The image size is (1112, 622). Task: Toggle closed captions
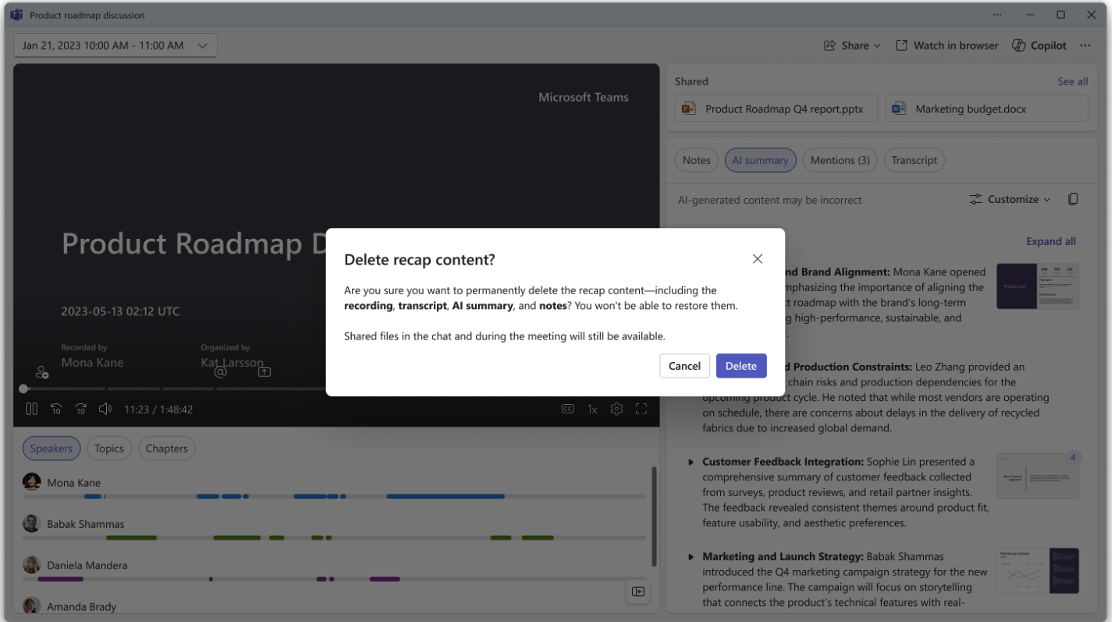[x=567, y=409]
